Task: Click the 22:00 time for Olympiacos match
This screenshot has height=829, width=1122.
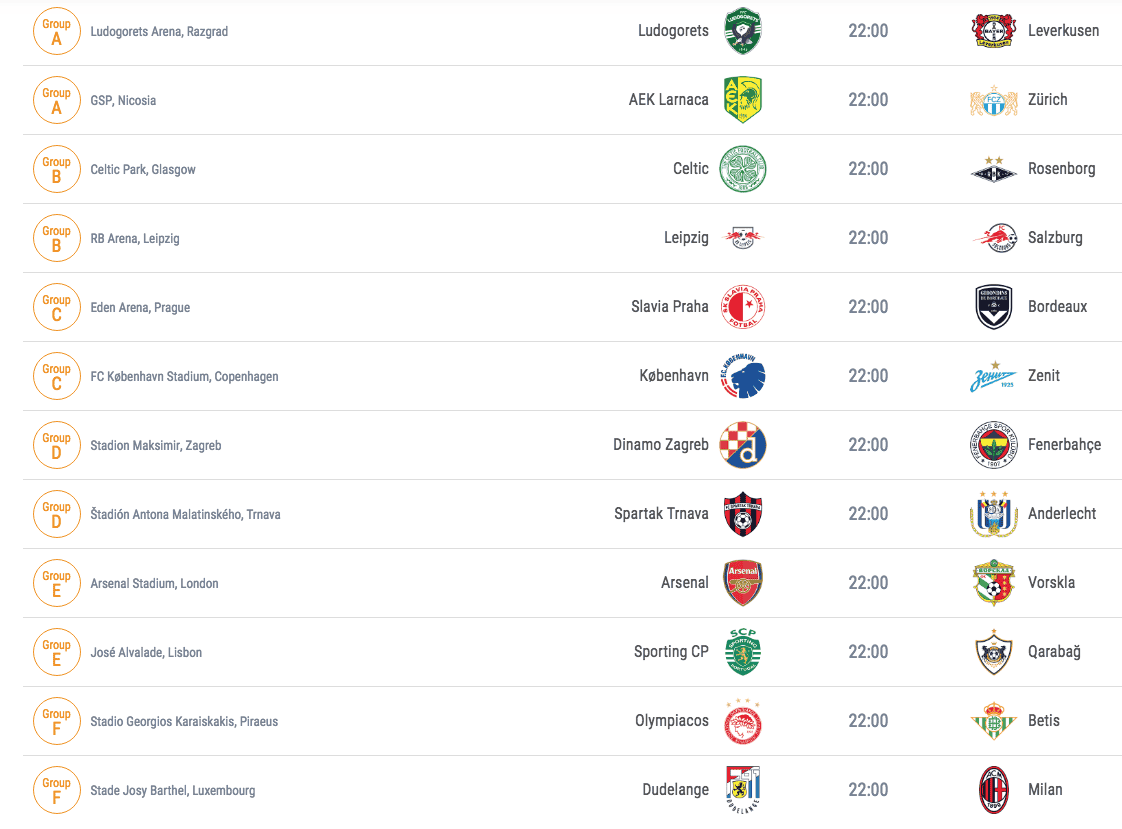Action: click(868, 721)
